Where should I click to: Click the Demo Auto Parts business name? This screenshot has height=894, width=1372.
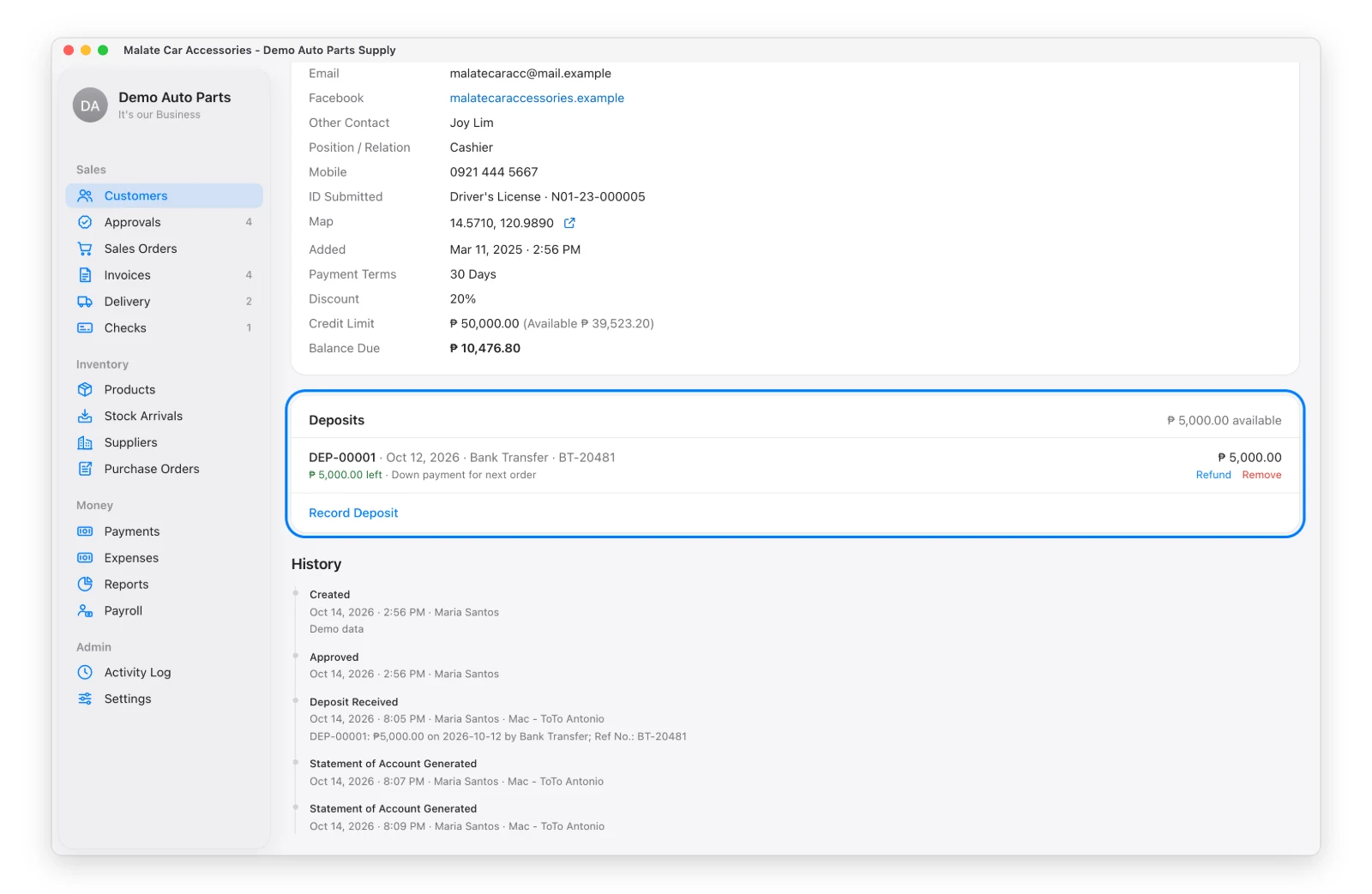pos(175,98)
